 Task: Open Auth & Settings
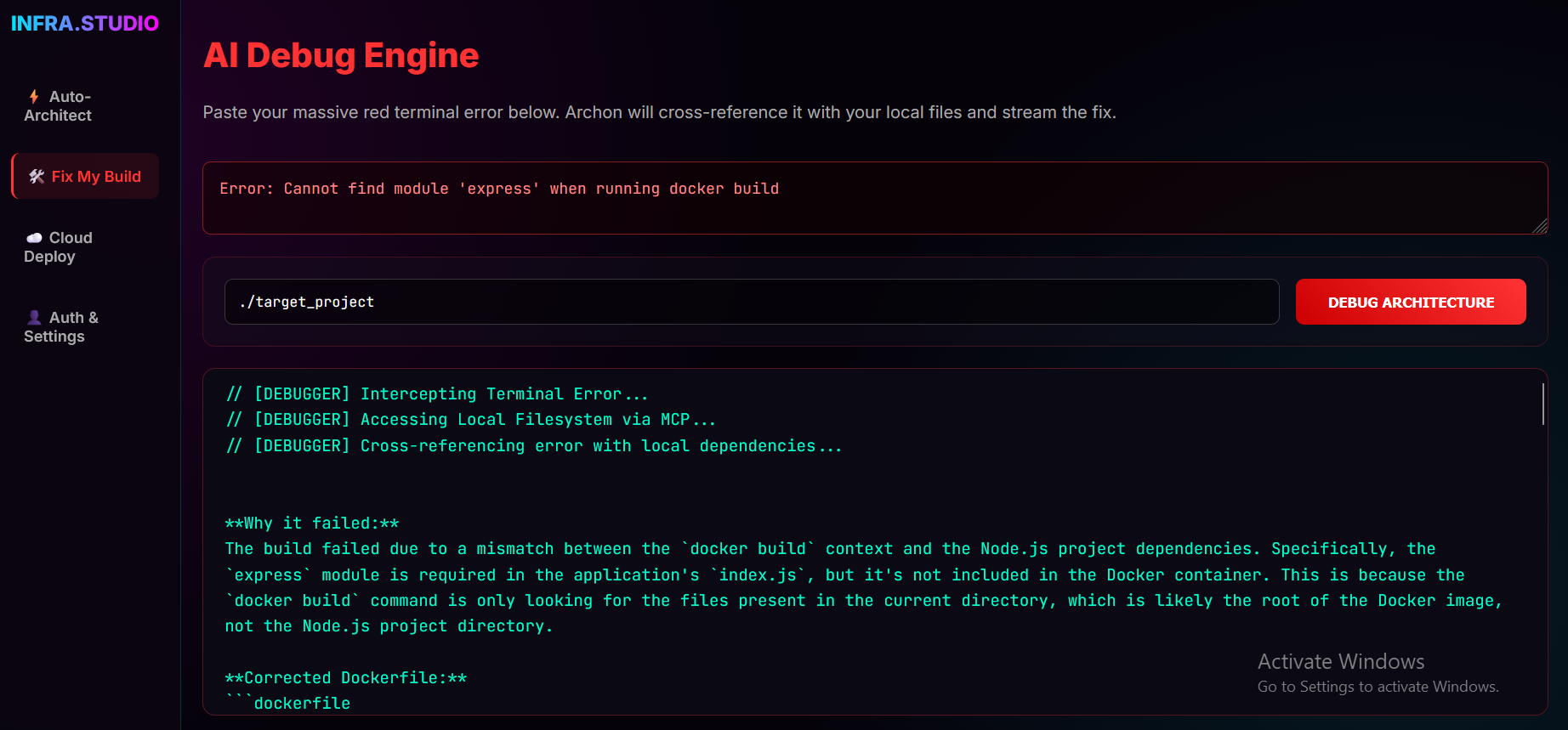85,327
